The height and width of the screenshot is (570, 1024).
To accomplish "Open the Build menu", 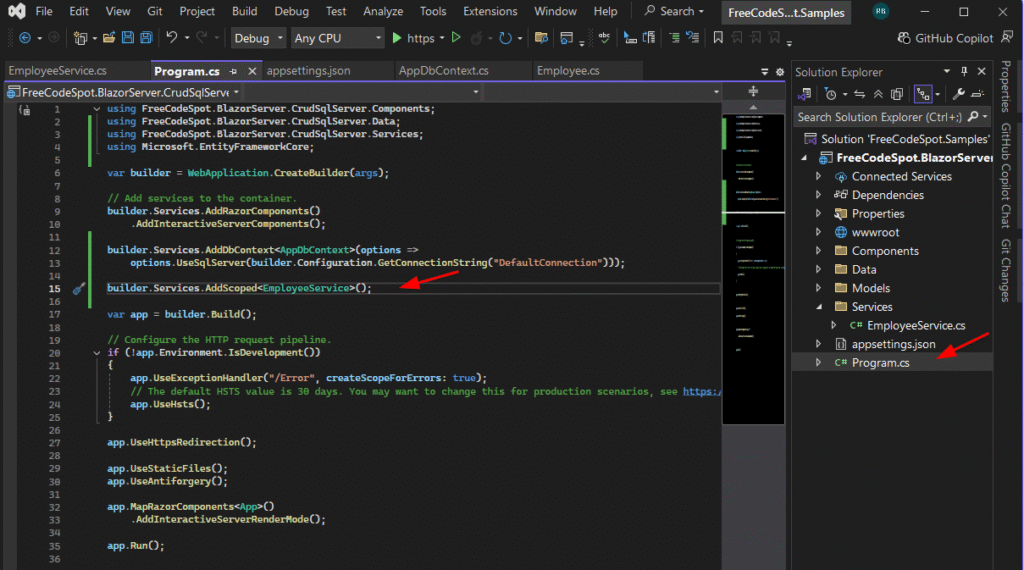I will 244,11.
